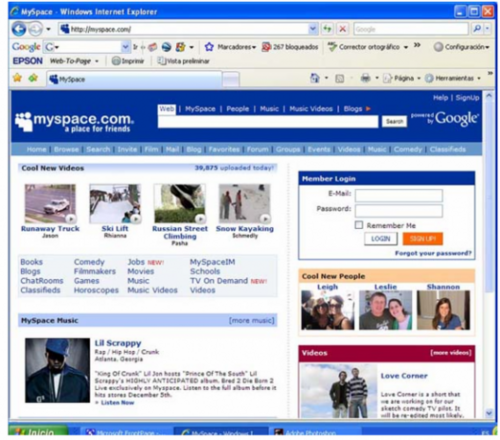Select the People search option

click(237, 109)
